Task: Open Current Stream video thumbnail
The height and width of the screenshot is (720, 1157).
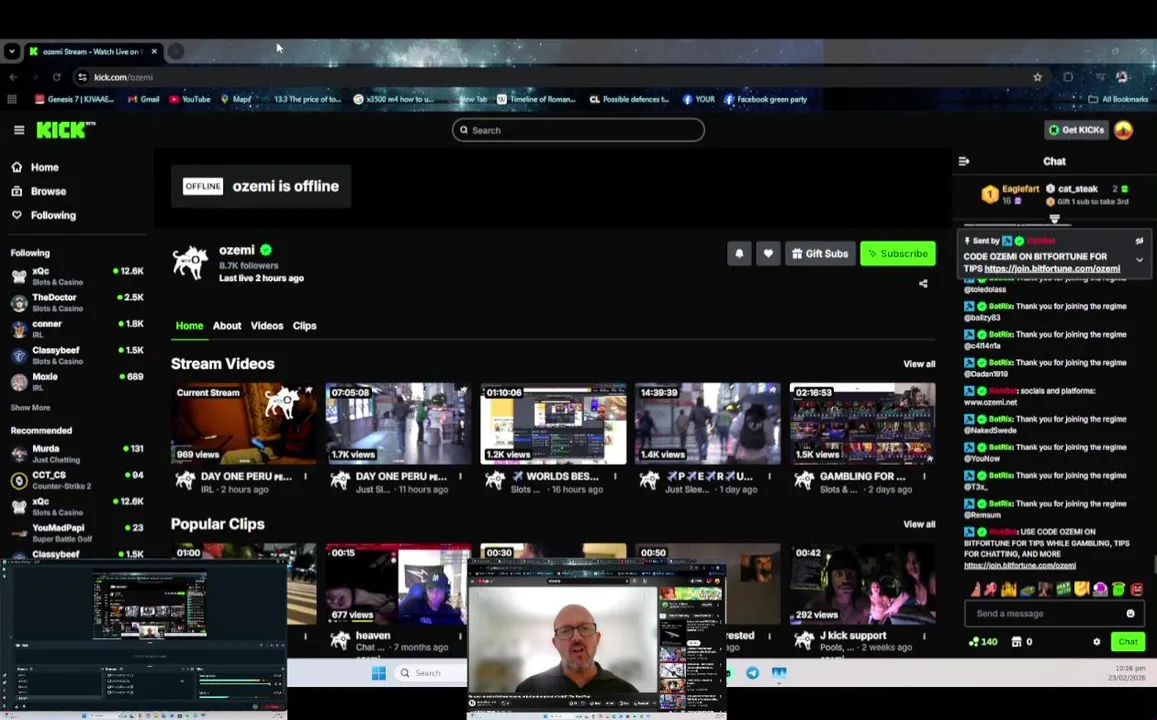Action: click(x=244, y=423)
